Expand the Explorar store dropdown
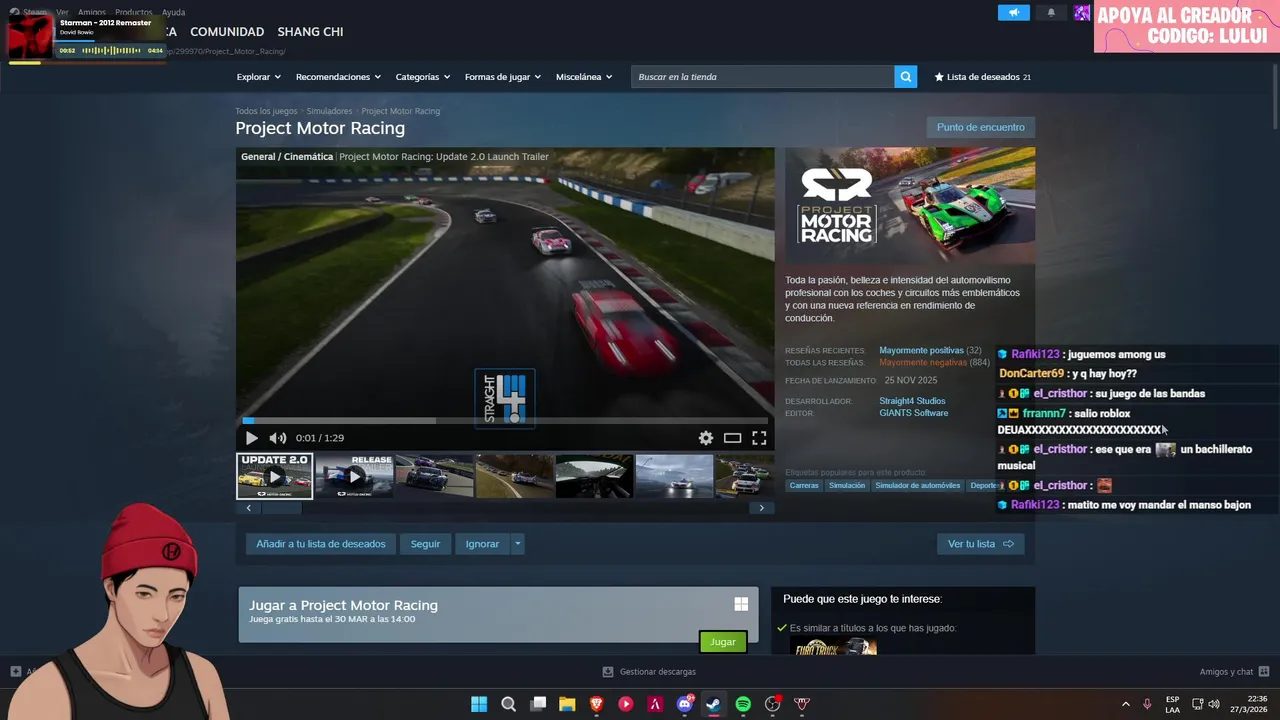This screenshot has height=720, width=1280. pos(259,77)
